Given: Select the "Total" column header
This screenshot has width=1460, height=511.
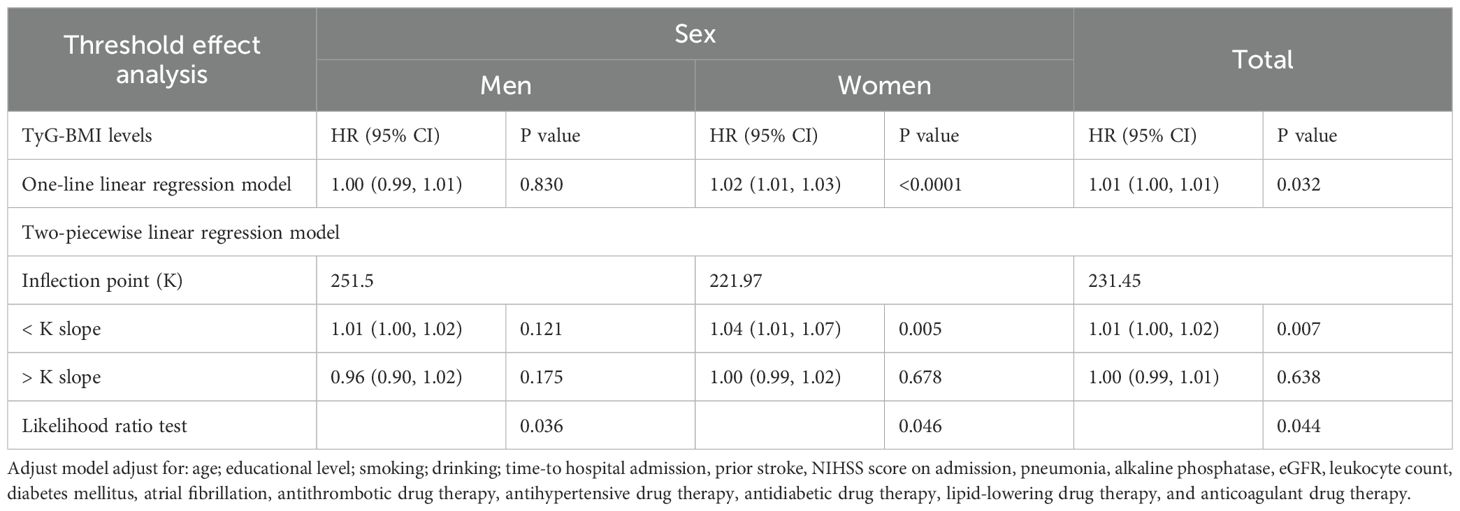Looking at the screenshot, I should 1262,59.
